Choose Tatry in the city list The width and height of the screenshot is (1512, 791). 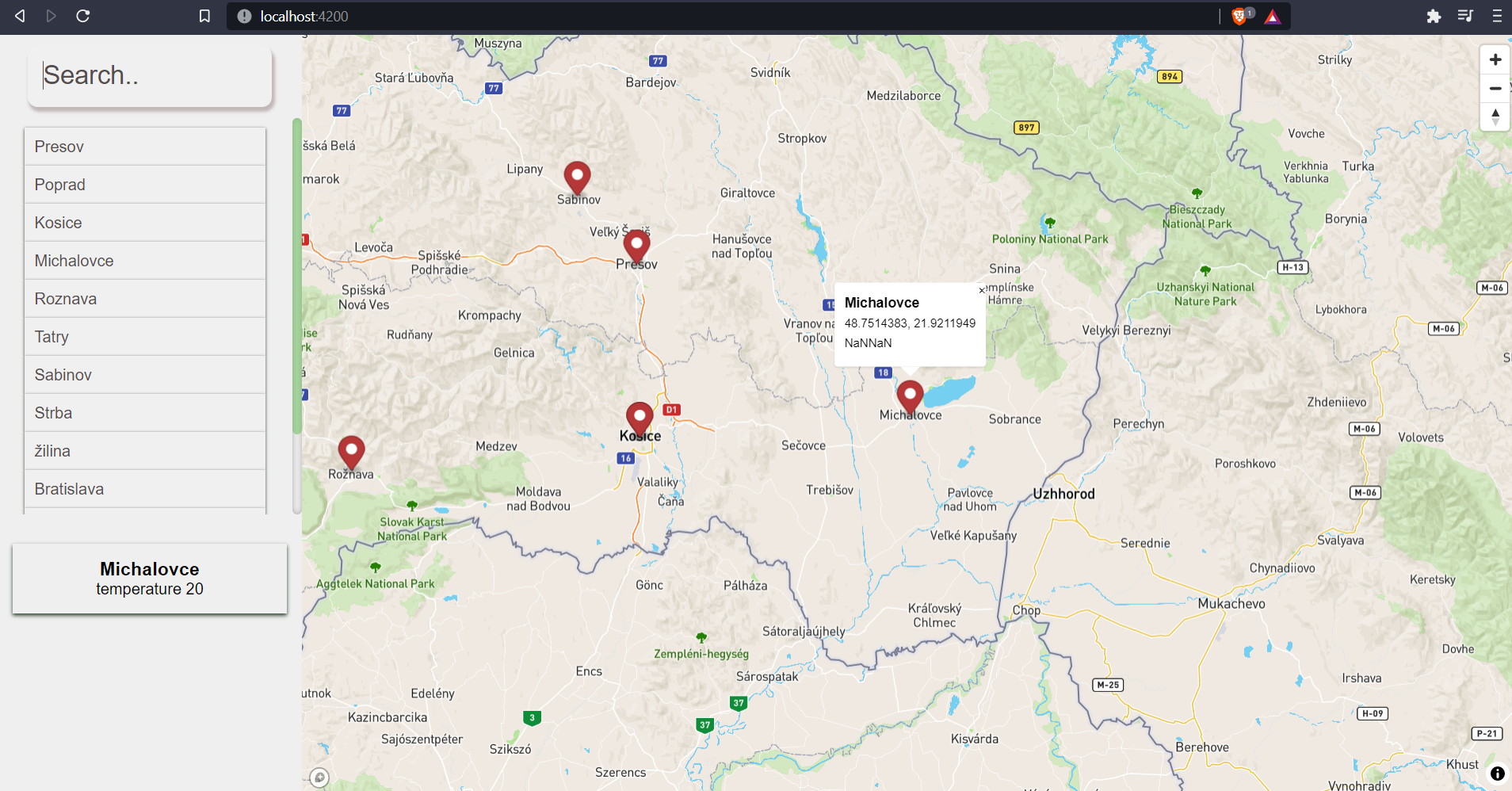coord(145,337)
